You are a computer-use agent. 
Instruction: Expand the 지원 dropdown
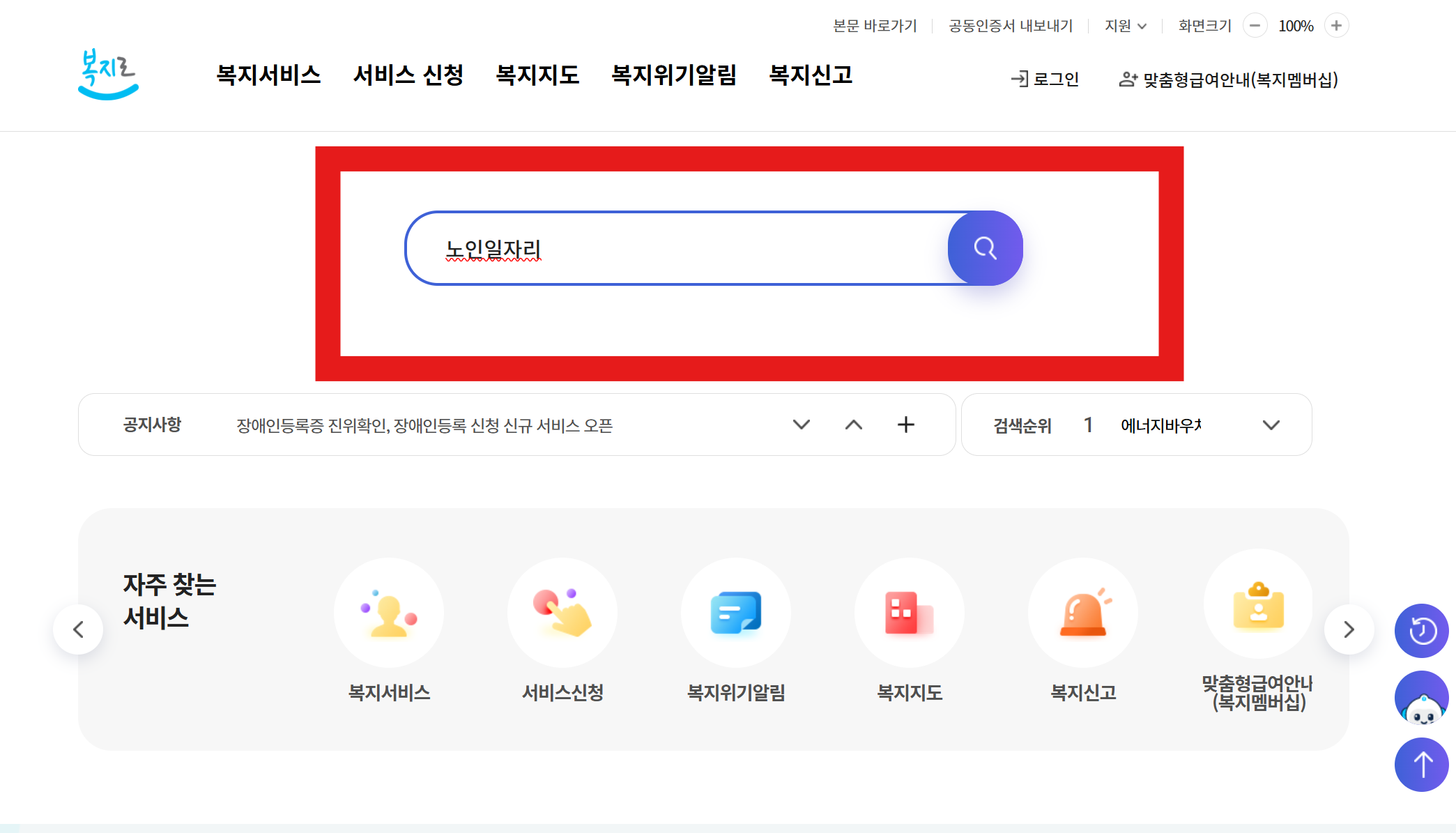[1125, 26]
